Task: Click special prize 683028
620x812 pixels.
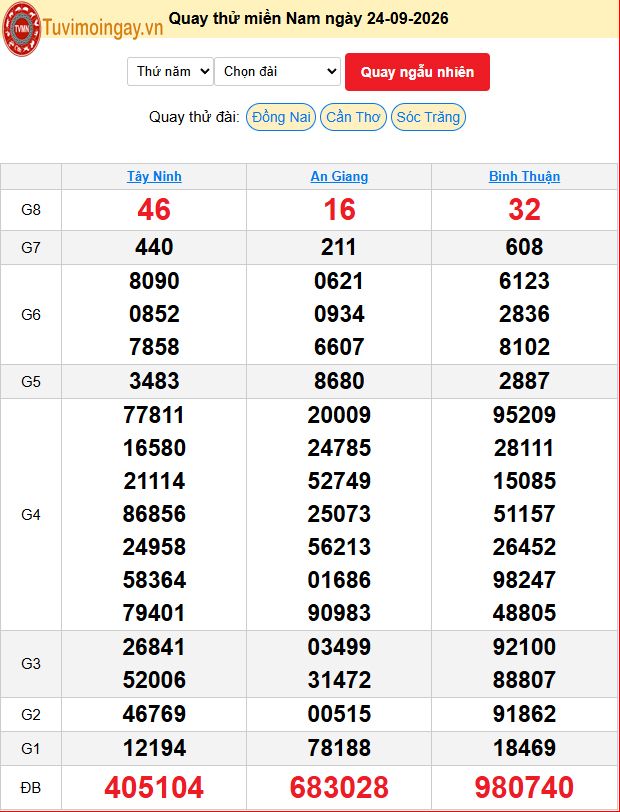Action: (x=339, y=788)
